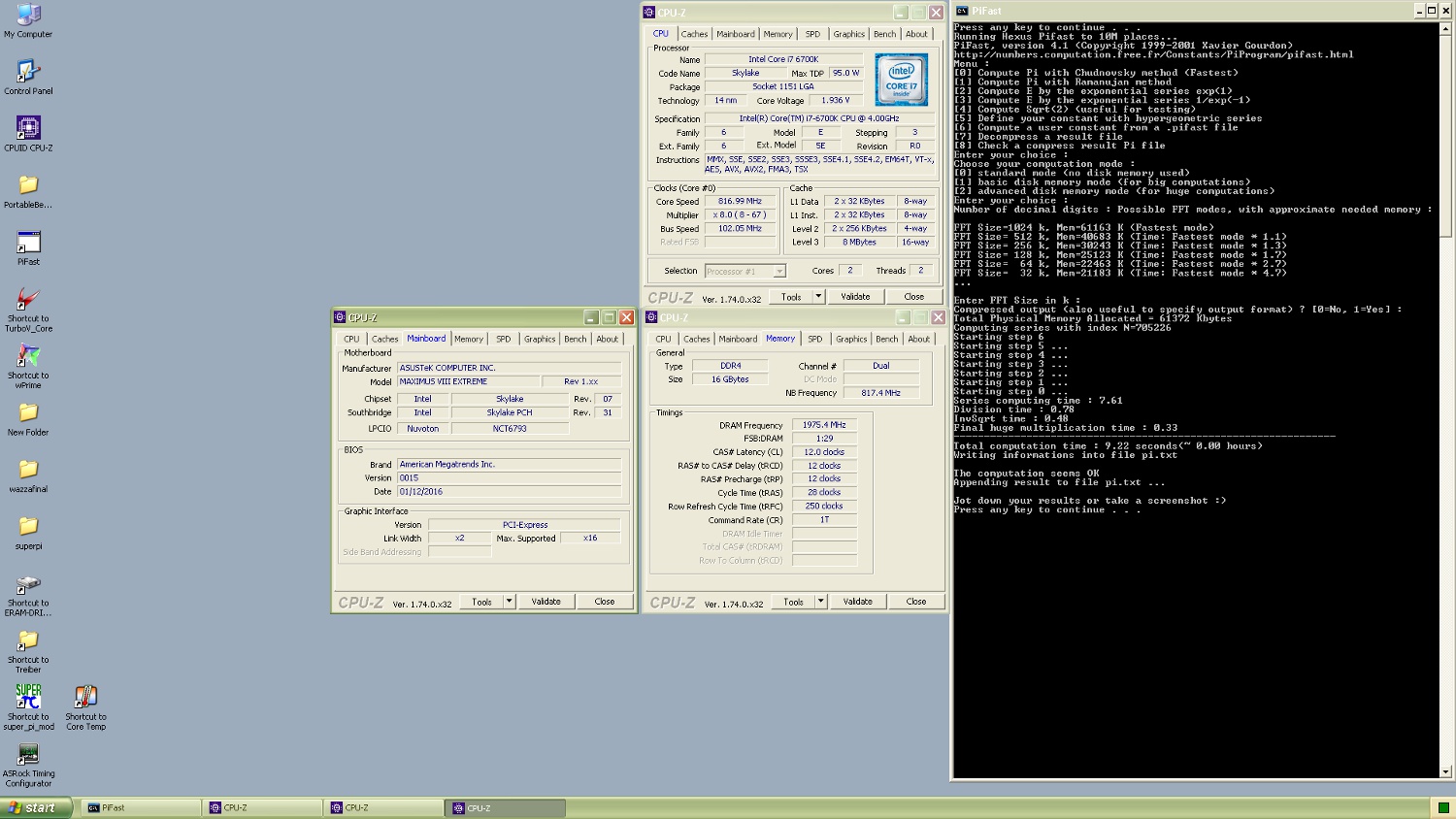Click Close button in Memory window

pyautogui.click(x=916, y=602)
